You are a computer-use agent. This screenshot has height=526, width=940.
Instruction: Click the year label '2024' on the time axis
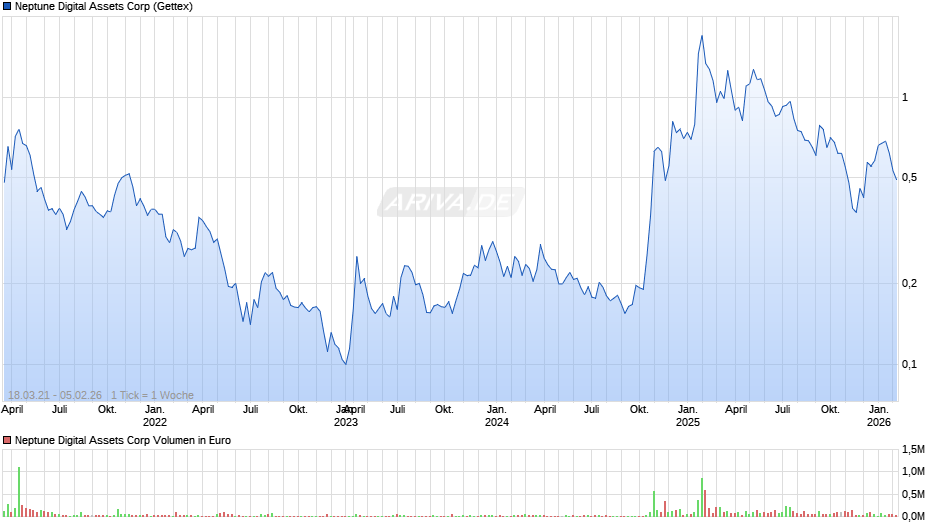pos(496,422)
